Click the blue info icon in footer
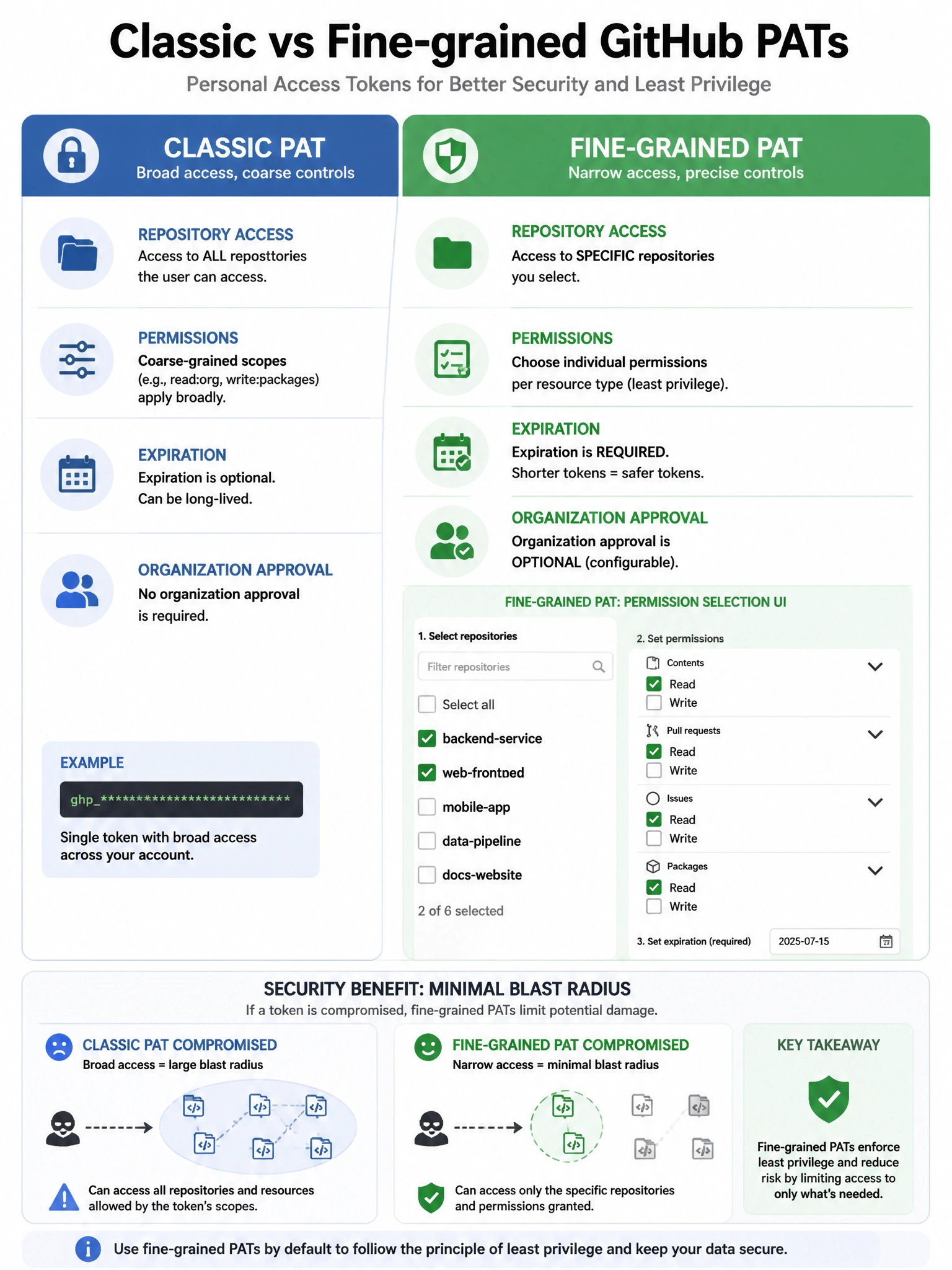The width and height of the screenshot is (952, 1270). coord(88,1249)
